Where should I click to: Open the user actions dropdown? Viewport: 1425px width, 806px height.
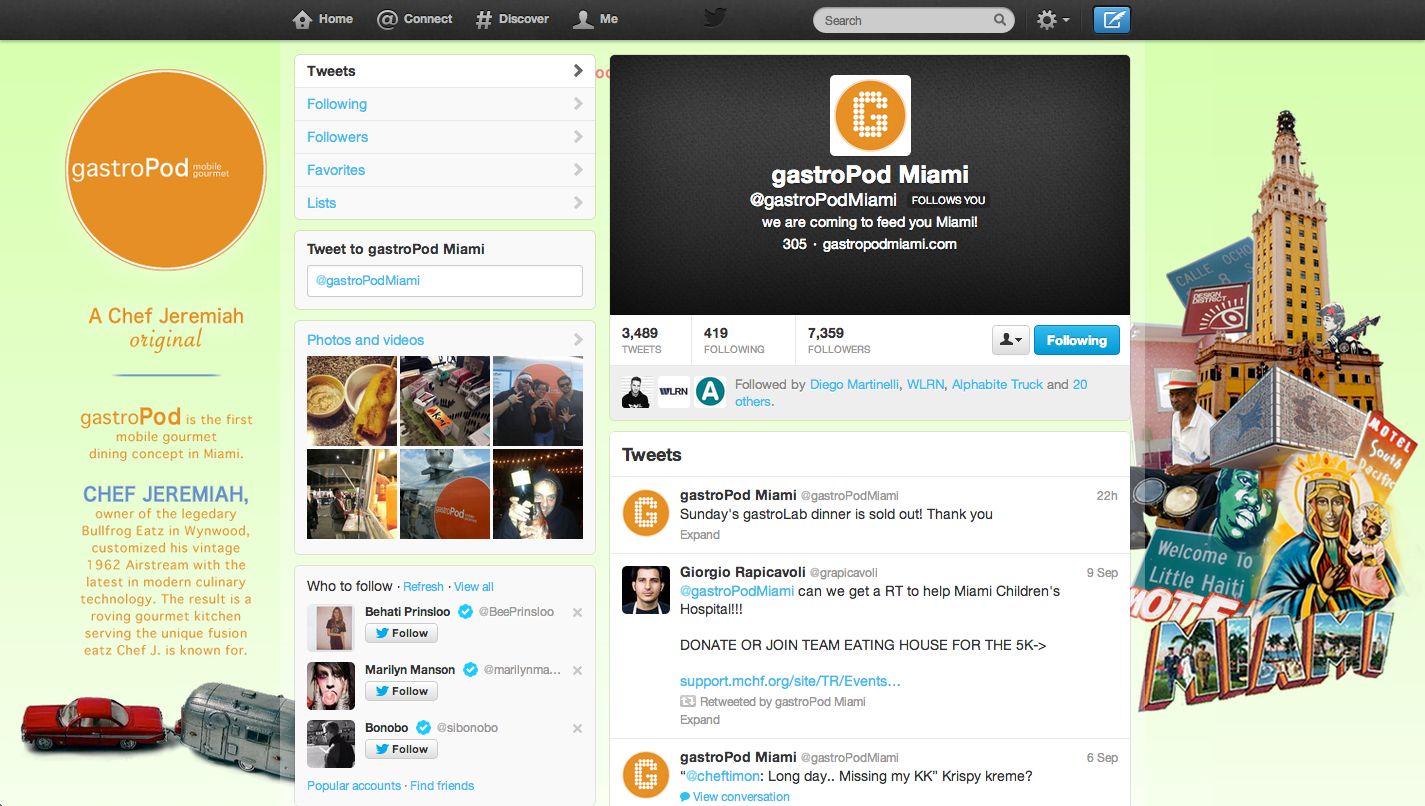1010,340
